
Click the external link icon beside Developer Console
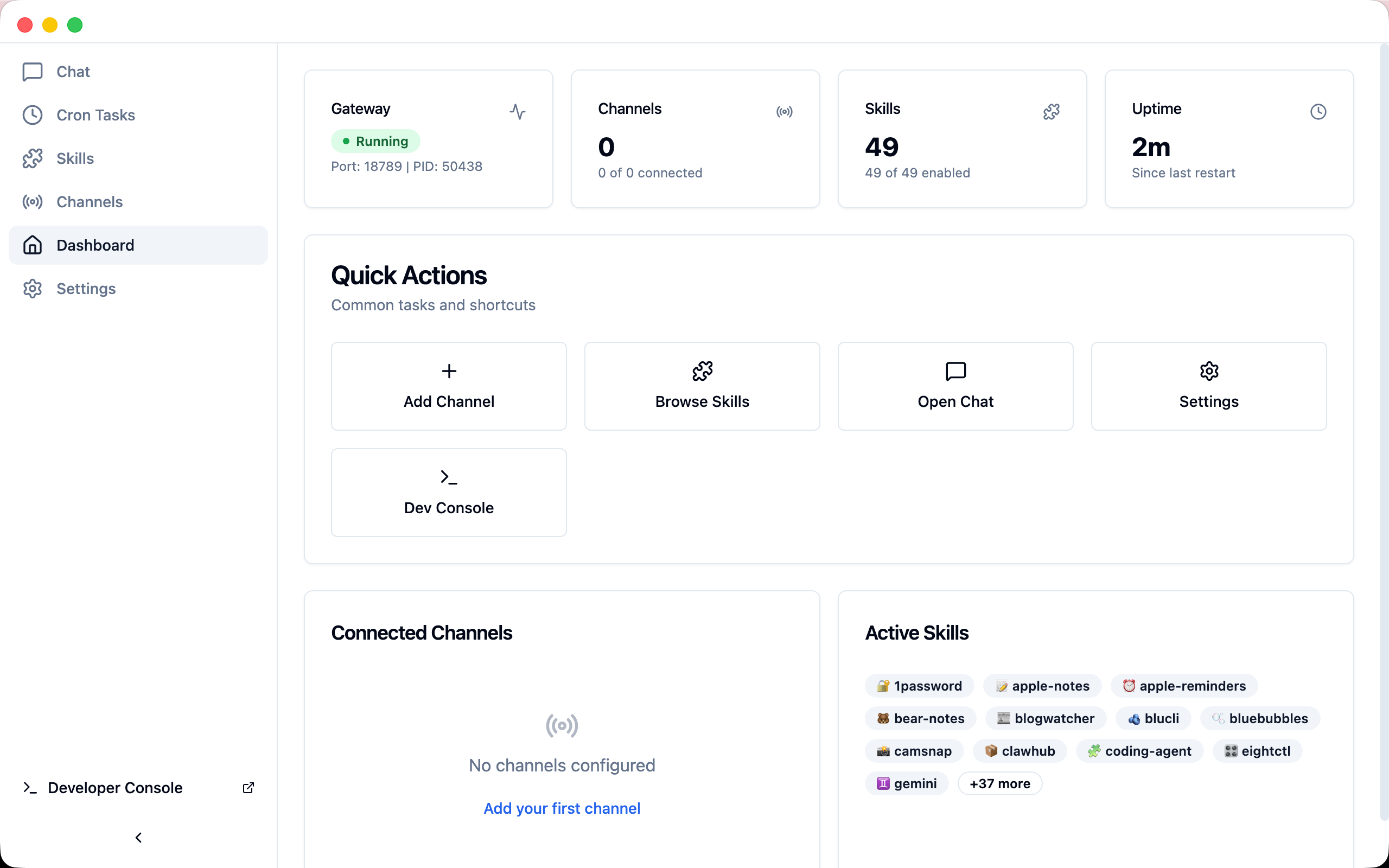click(248, 788)
